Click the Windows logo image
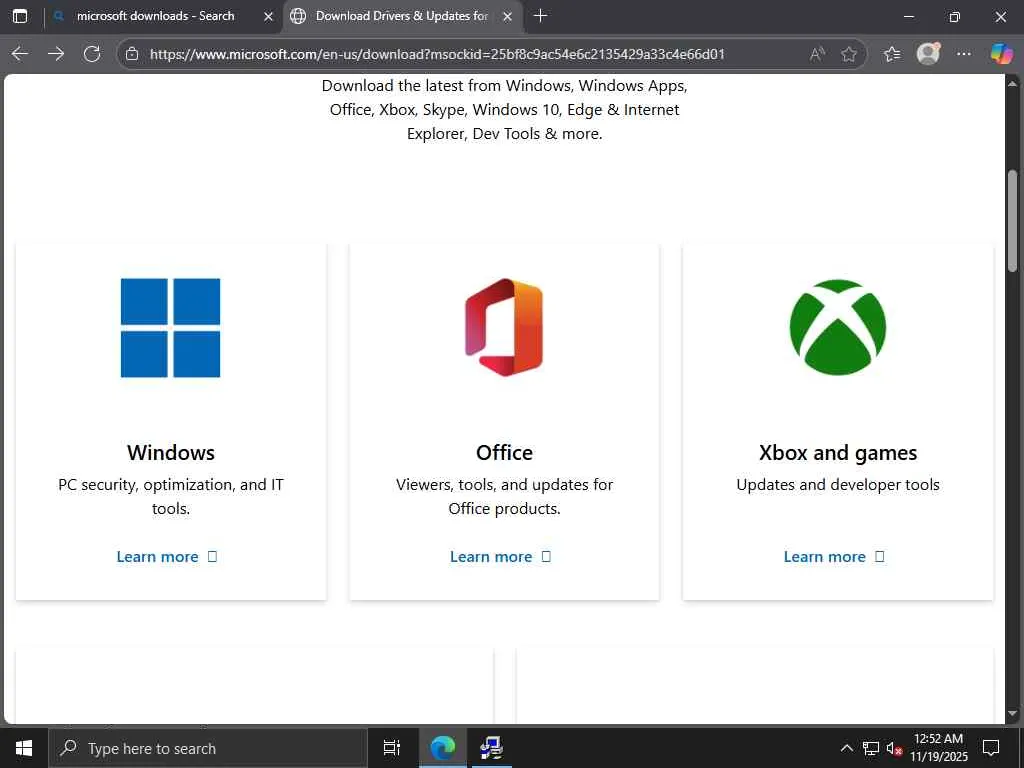 point(170,328)
